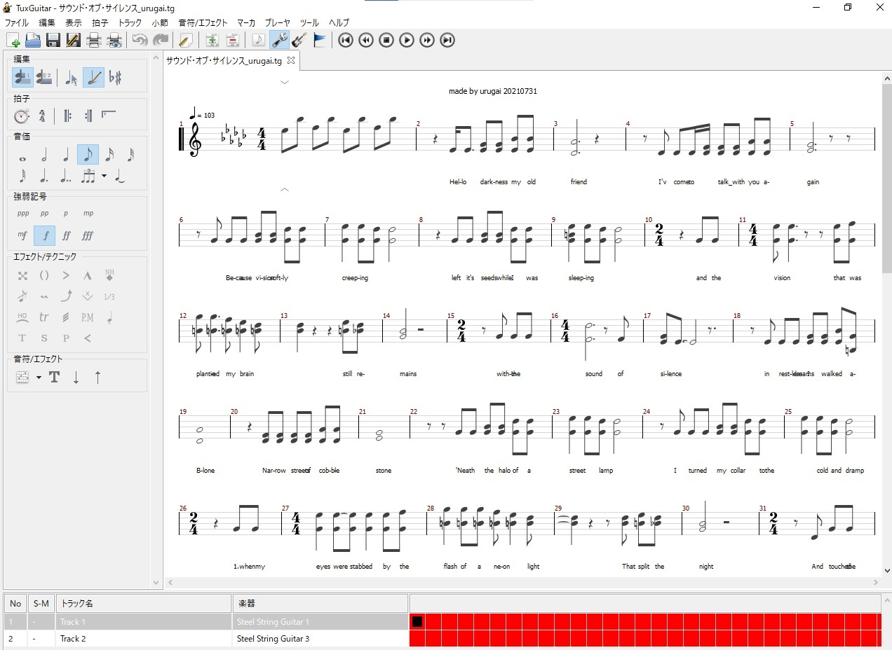Open song properties pencil icon
Image resolution: width=892 pixels, height=664 pixels.
pyautogui.click(x=184, y=40)
